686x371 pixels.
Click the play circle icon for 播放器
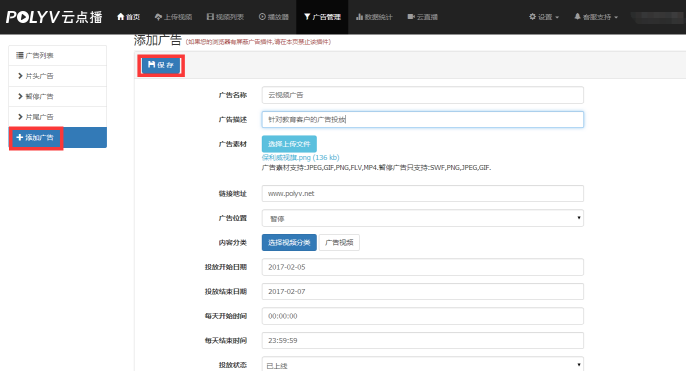pos(262,17)
